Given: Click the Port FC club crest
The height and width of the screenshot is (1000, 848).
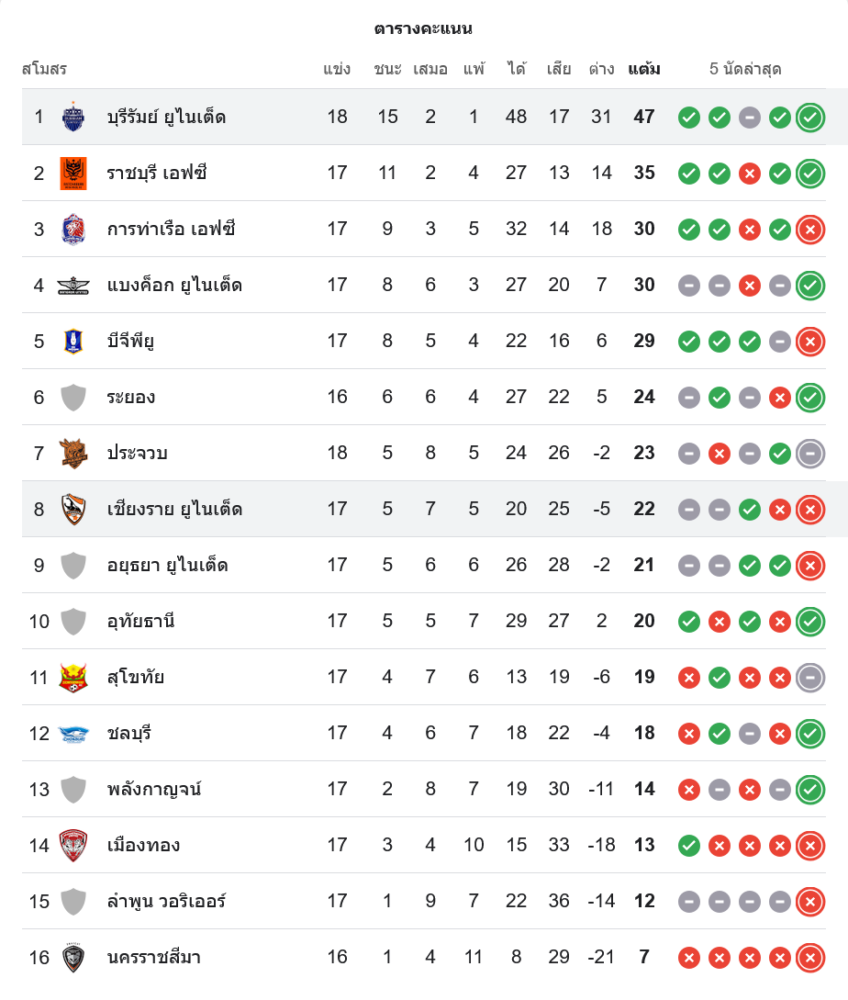Looking at the screenshot, I should click(x=73, y=229).
